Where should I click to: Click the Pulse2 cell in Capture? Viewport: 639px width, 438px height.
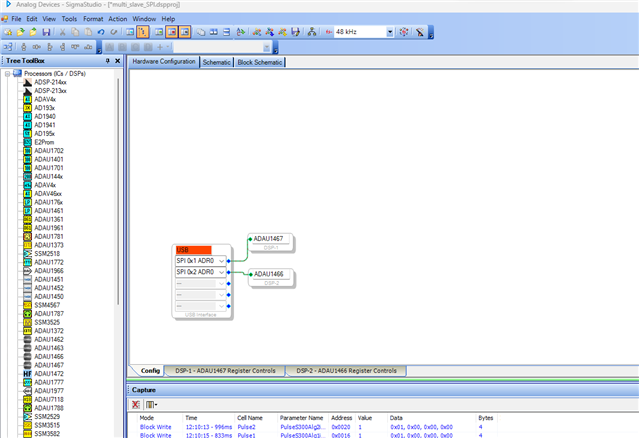click(246, 427)
